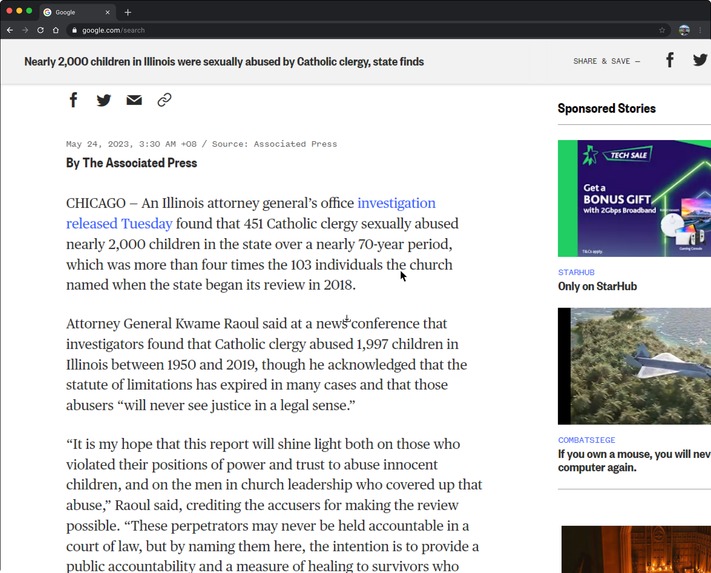Viewport: 711px width, 573px height.
Task: Click the candlelit church thumbnail
Action: (636, 549)
